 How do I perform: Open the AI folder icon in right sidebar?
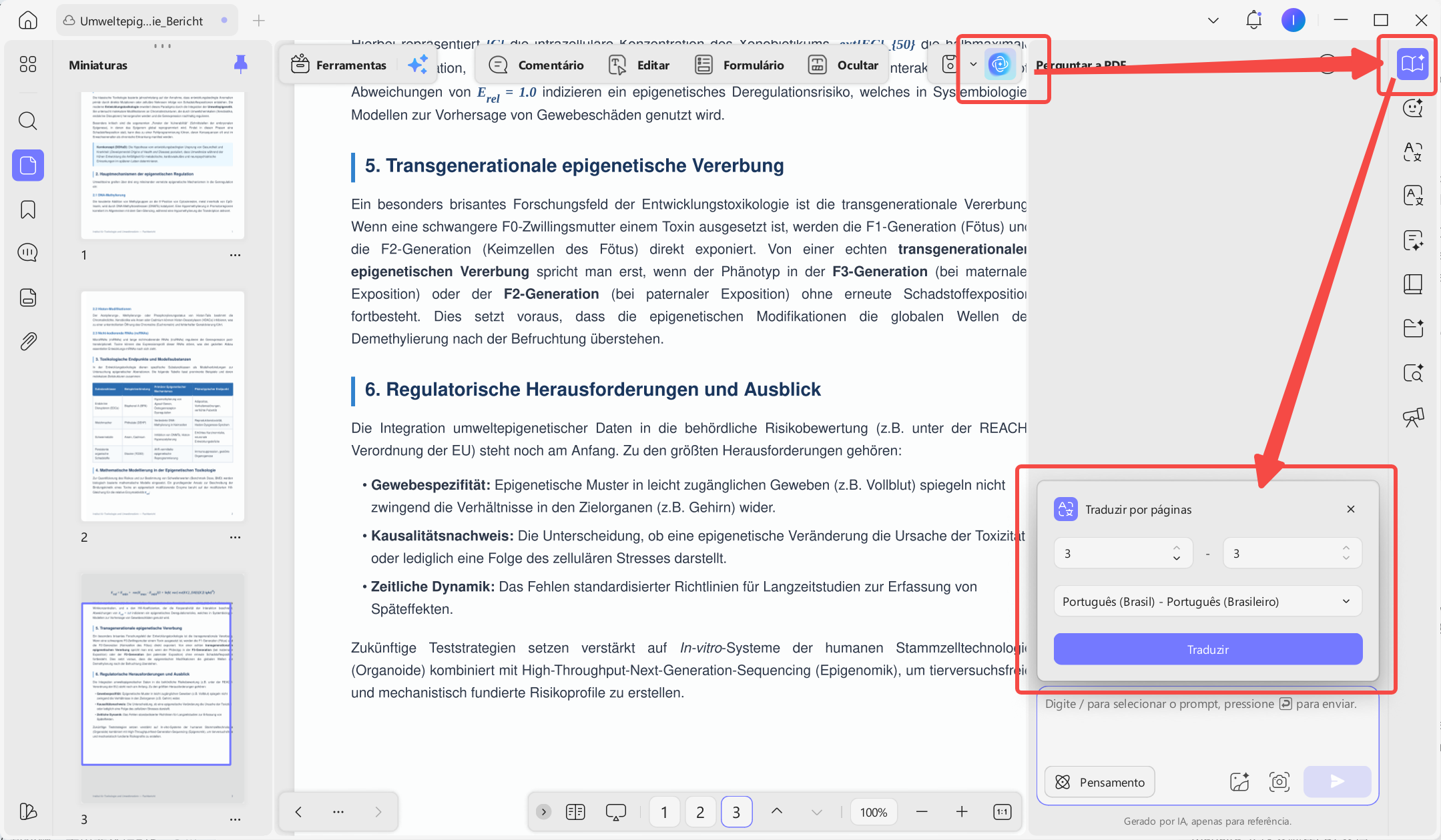point(1413,328)
